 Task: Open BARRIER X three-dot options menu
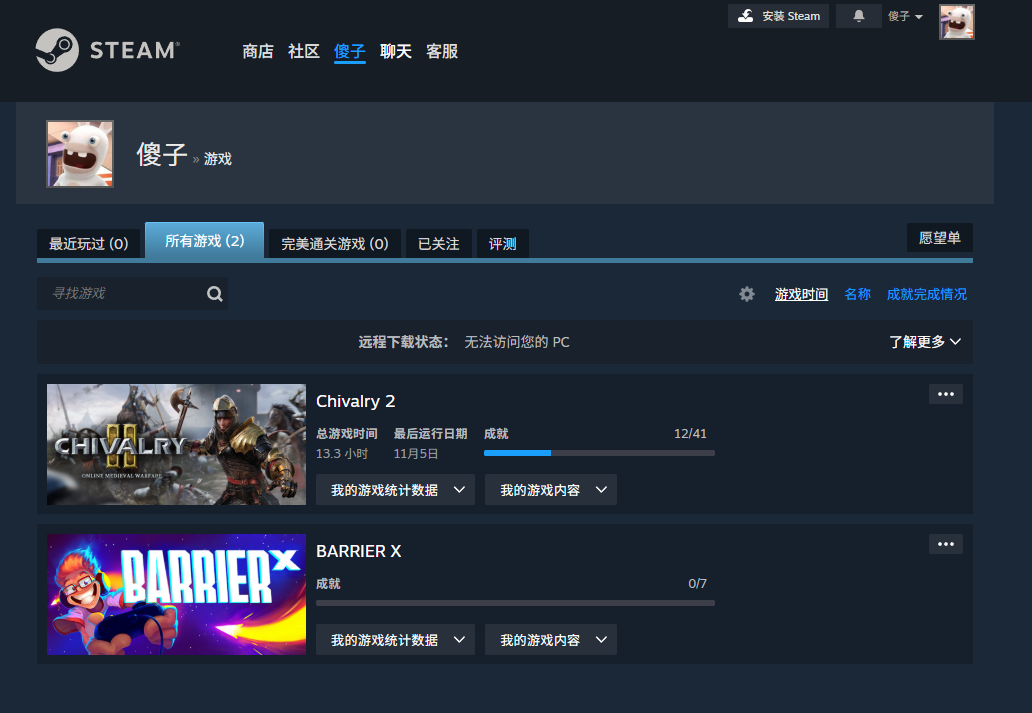click(x=945, y=544)
